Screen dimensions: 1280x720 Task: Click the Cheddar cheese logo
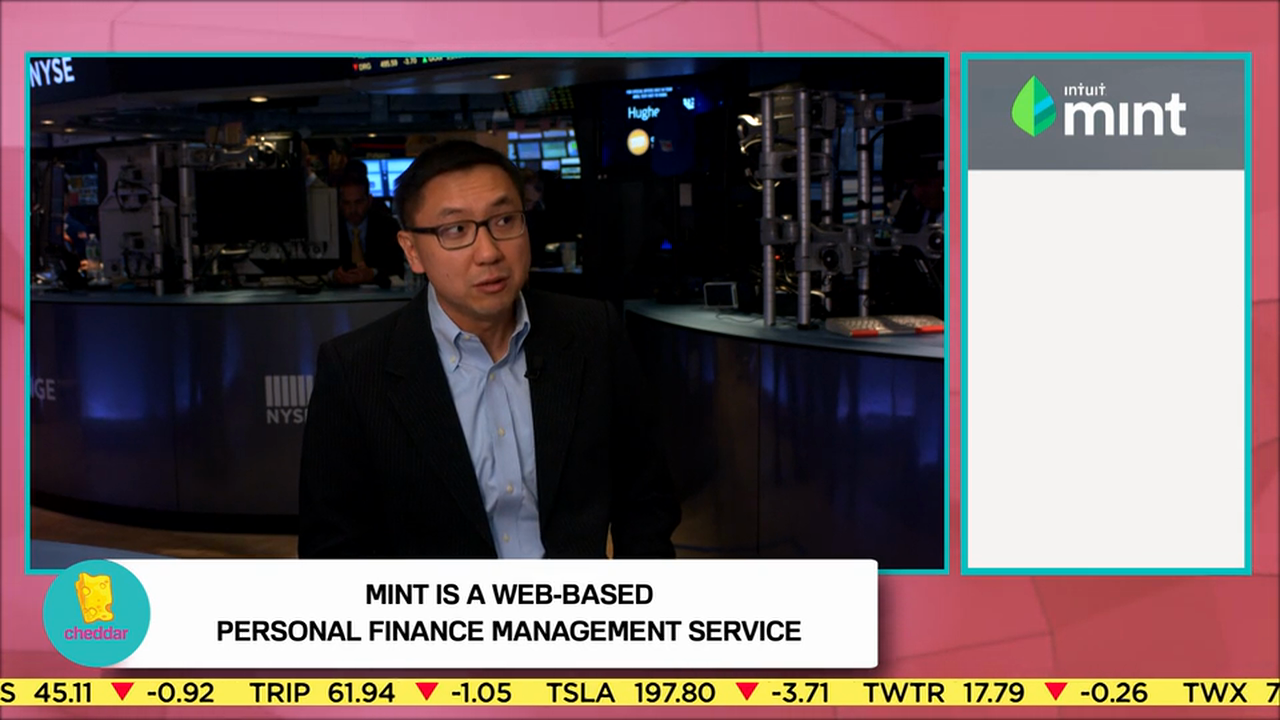pos(96,613)
